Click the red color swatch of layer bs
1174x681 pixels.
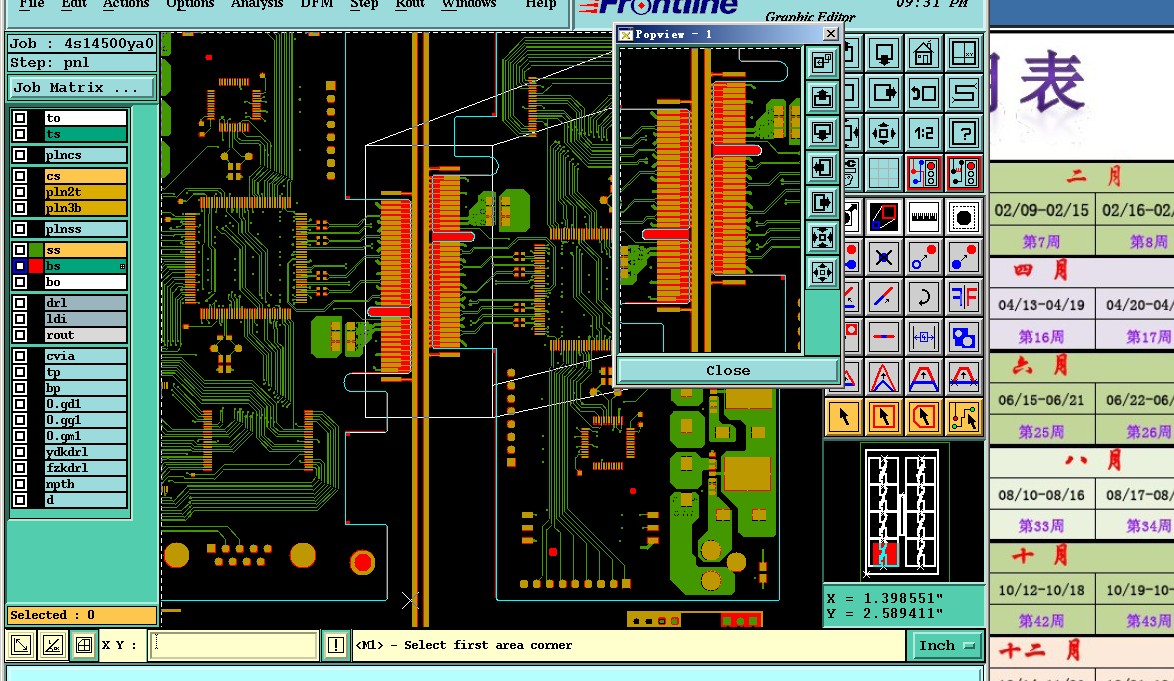pos(36,266)
